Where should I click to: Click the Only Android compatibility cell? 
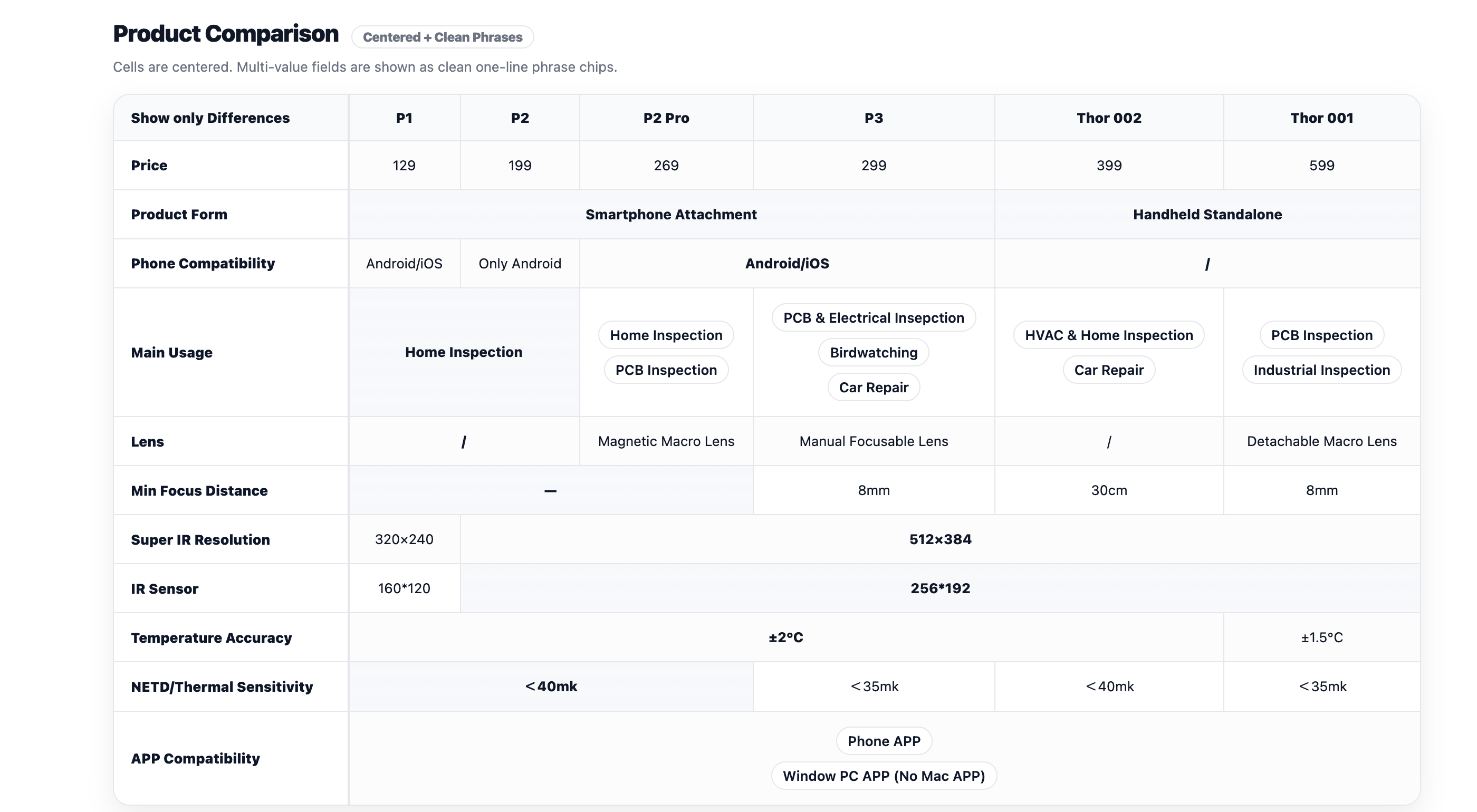pyautogui.click(x=520, y=264)
